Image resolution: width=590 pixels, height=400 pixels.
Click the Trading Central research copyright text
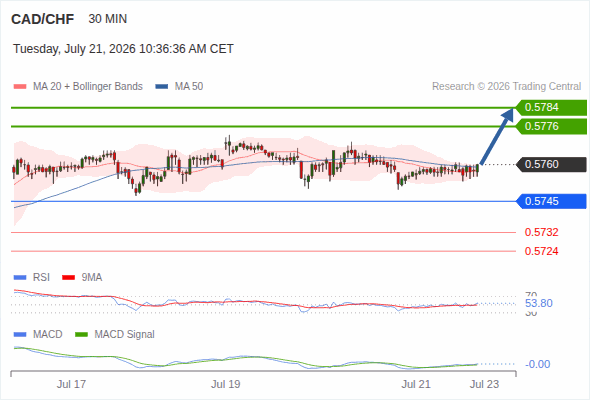(506, 87)
